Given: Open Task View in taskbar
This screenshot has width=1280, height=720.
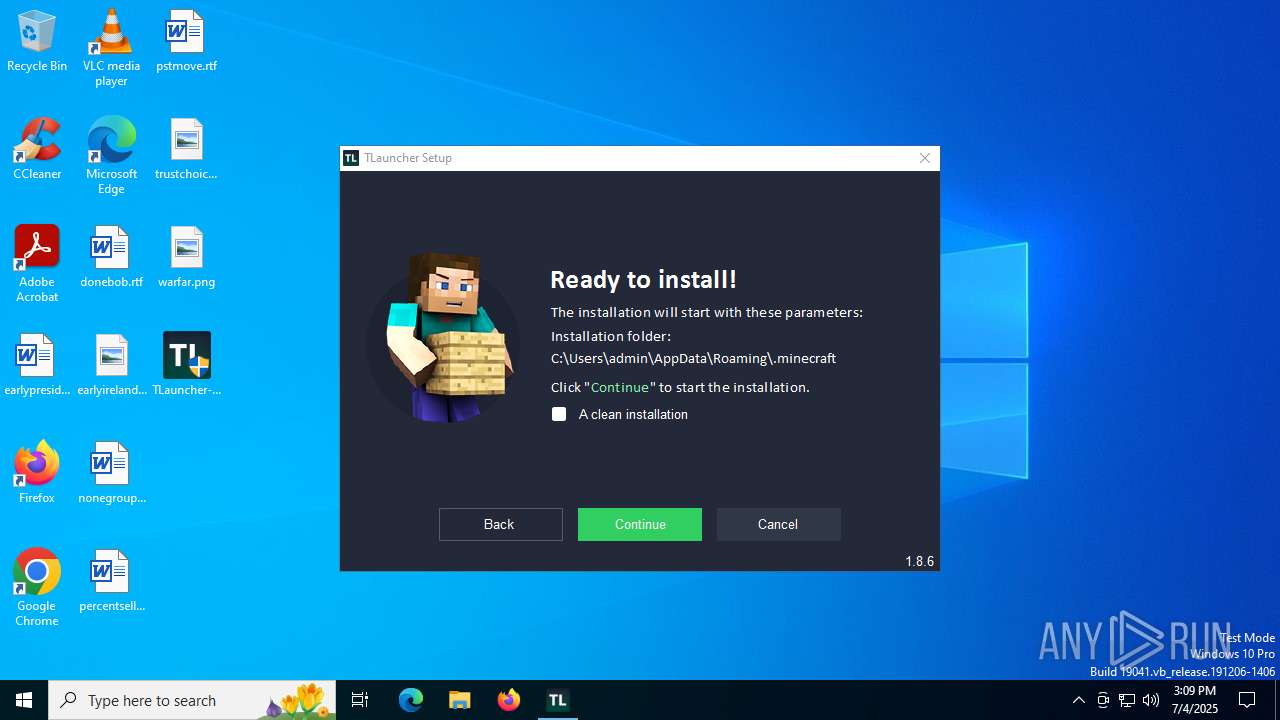Looking at the screenshot, I should [x=360, y=700].
